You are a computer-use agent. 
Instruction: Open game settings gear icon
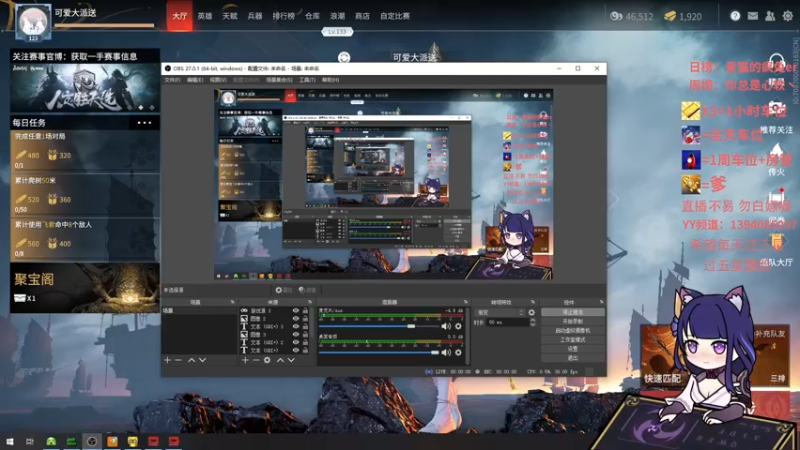[x=788, y=16]
